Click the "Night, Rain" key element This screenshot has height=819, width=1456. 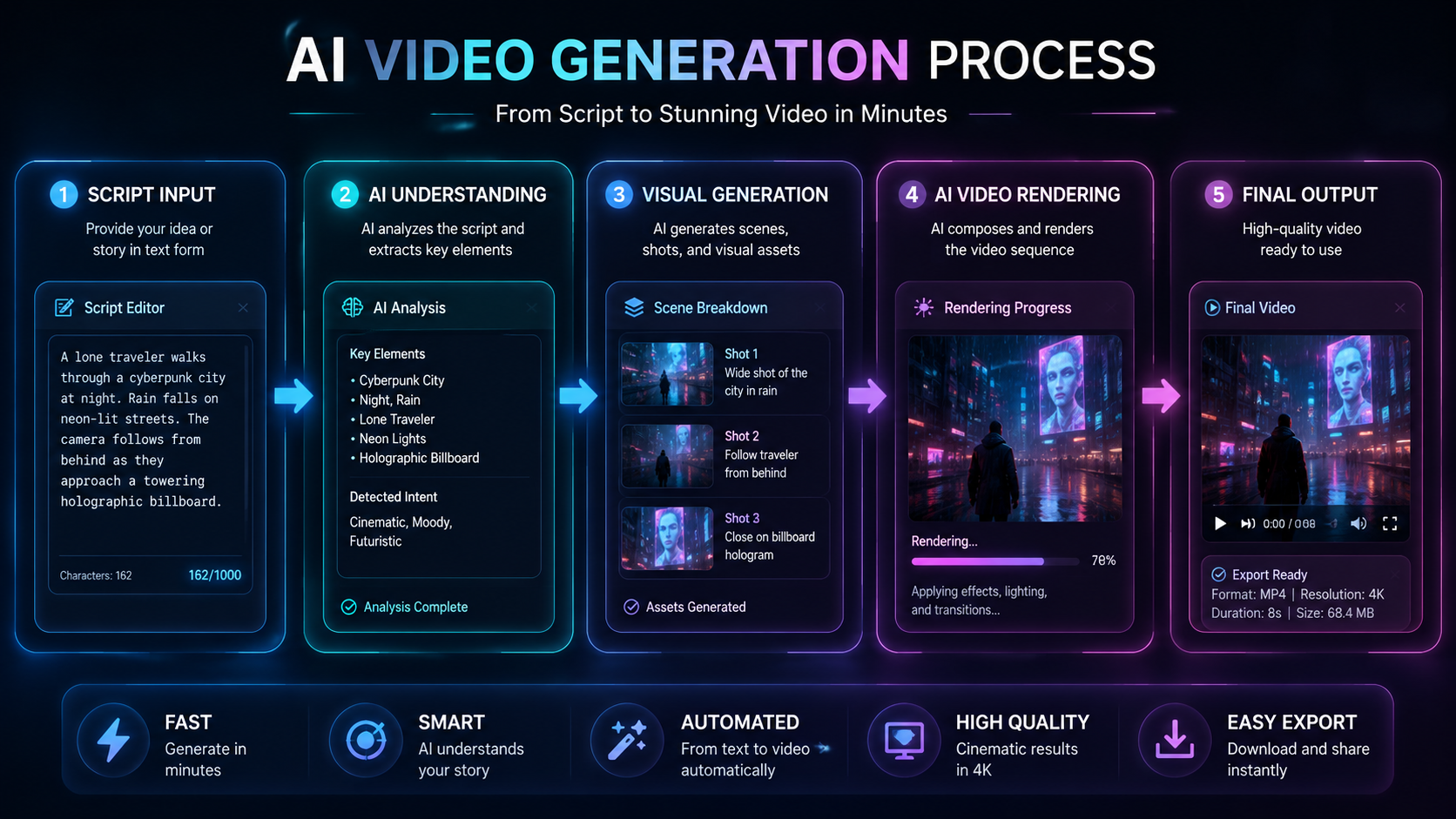pyautogui.click(x=389, y=400)
